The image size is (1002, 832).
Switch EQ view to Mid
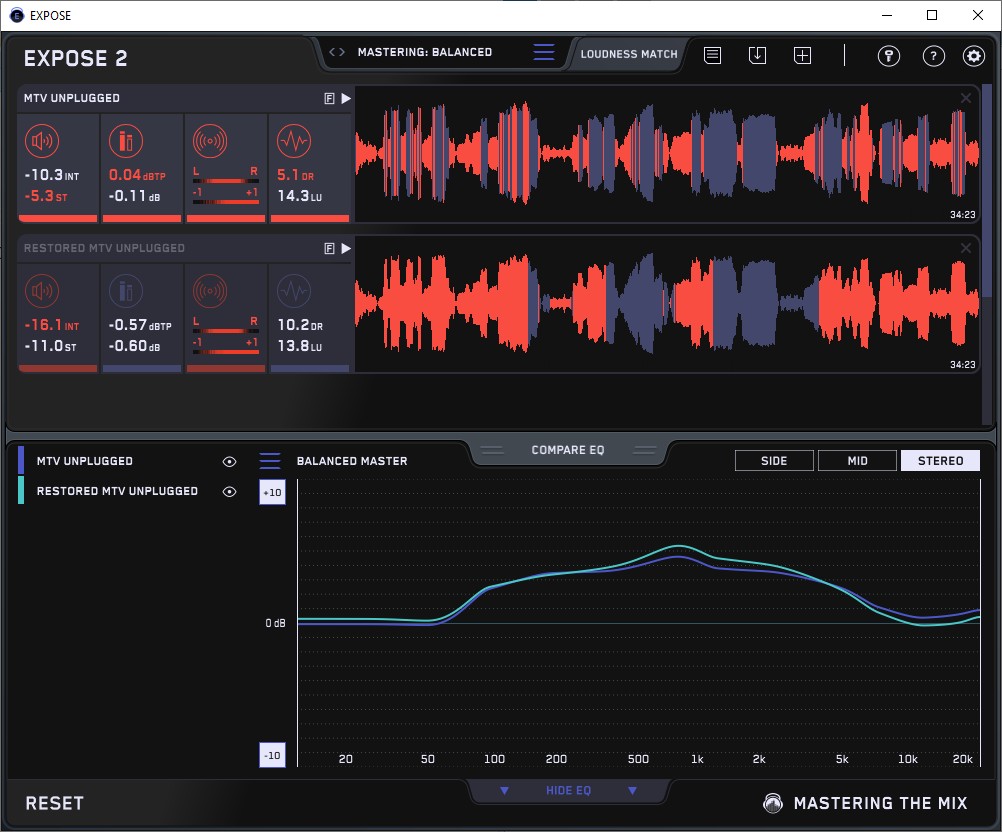pos(856,461)
